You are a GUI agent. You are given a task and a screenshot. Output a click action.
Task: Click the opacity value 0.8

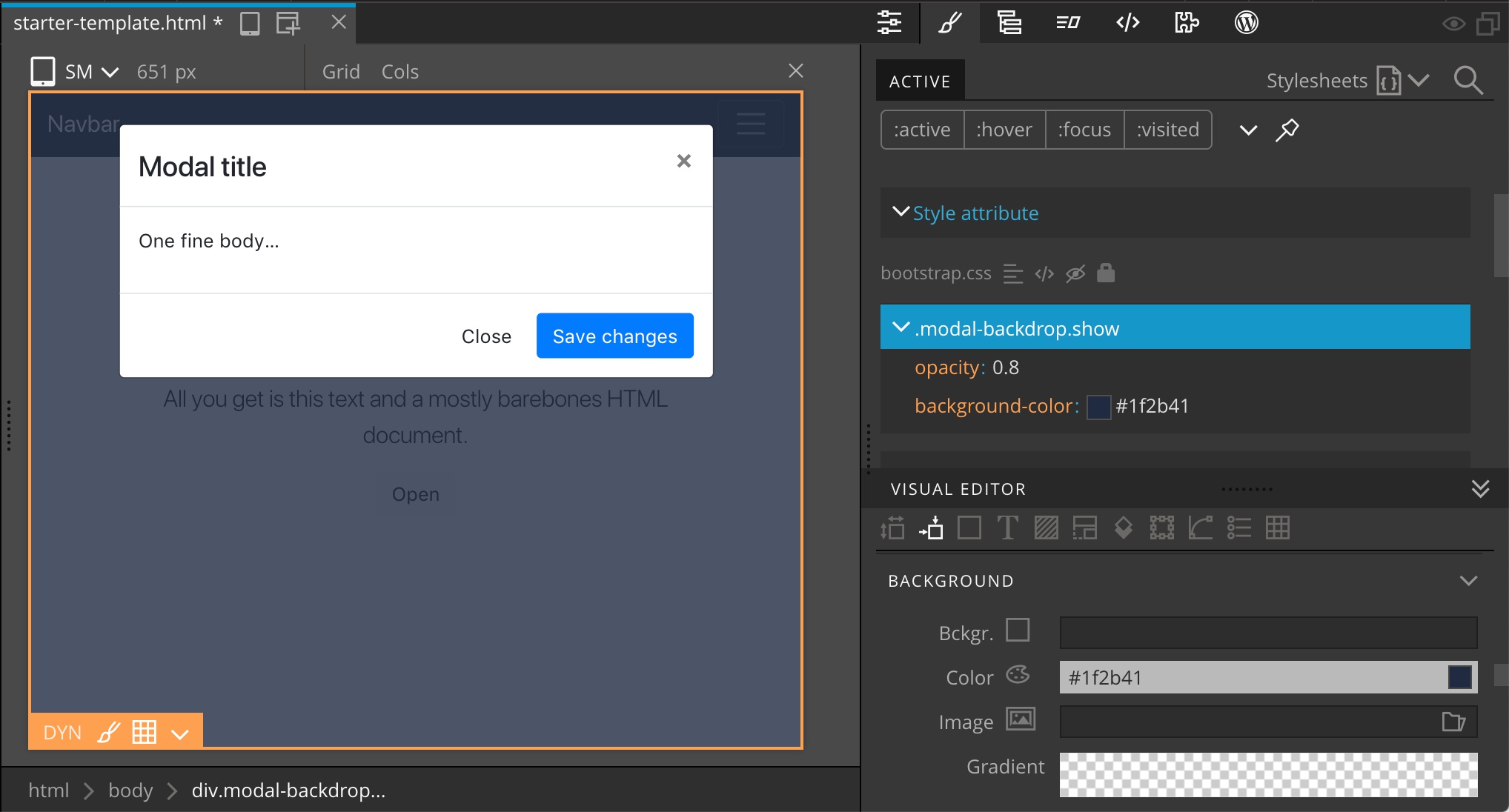tap(1006, 367)
